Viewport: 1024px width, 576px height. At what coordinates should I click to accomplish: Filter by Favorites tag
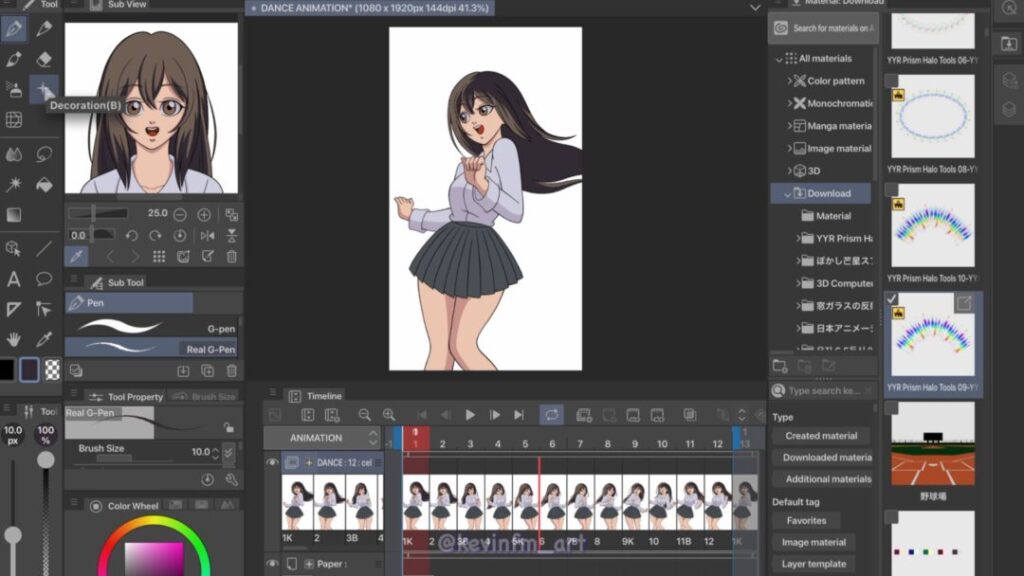[806, 520]
